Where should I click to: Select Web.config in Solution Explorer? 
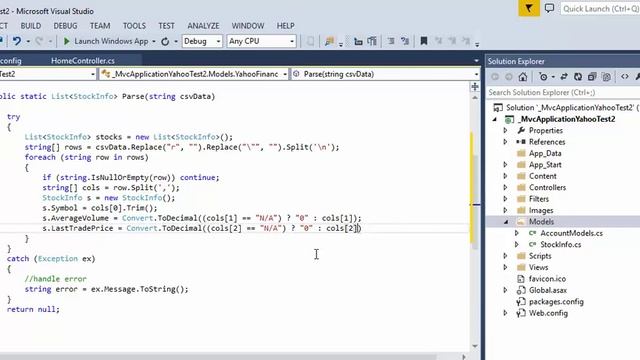(548, 313)
